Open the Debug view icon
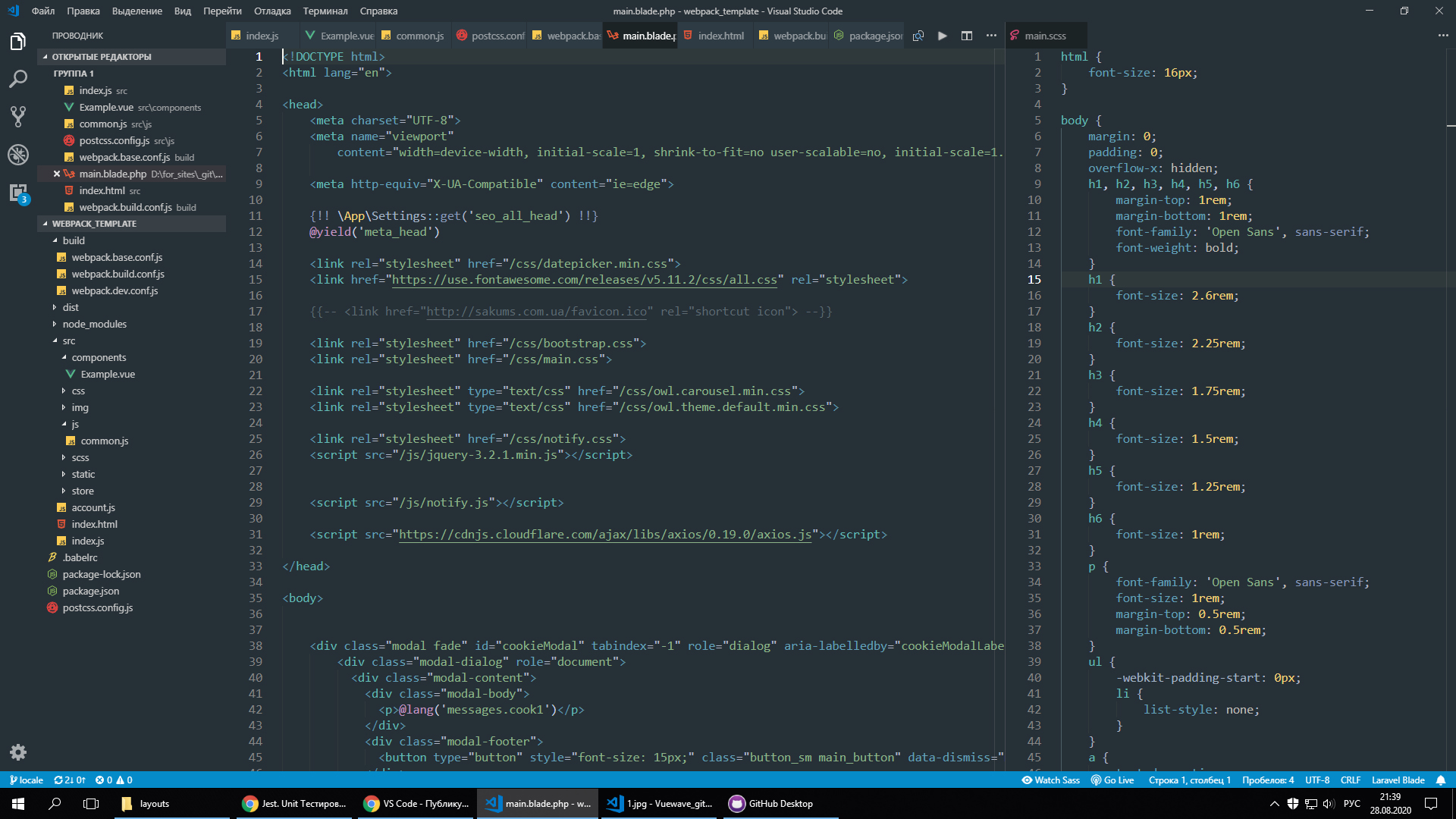This screenshot has width=1456, height=819. 18,155
